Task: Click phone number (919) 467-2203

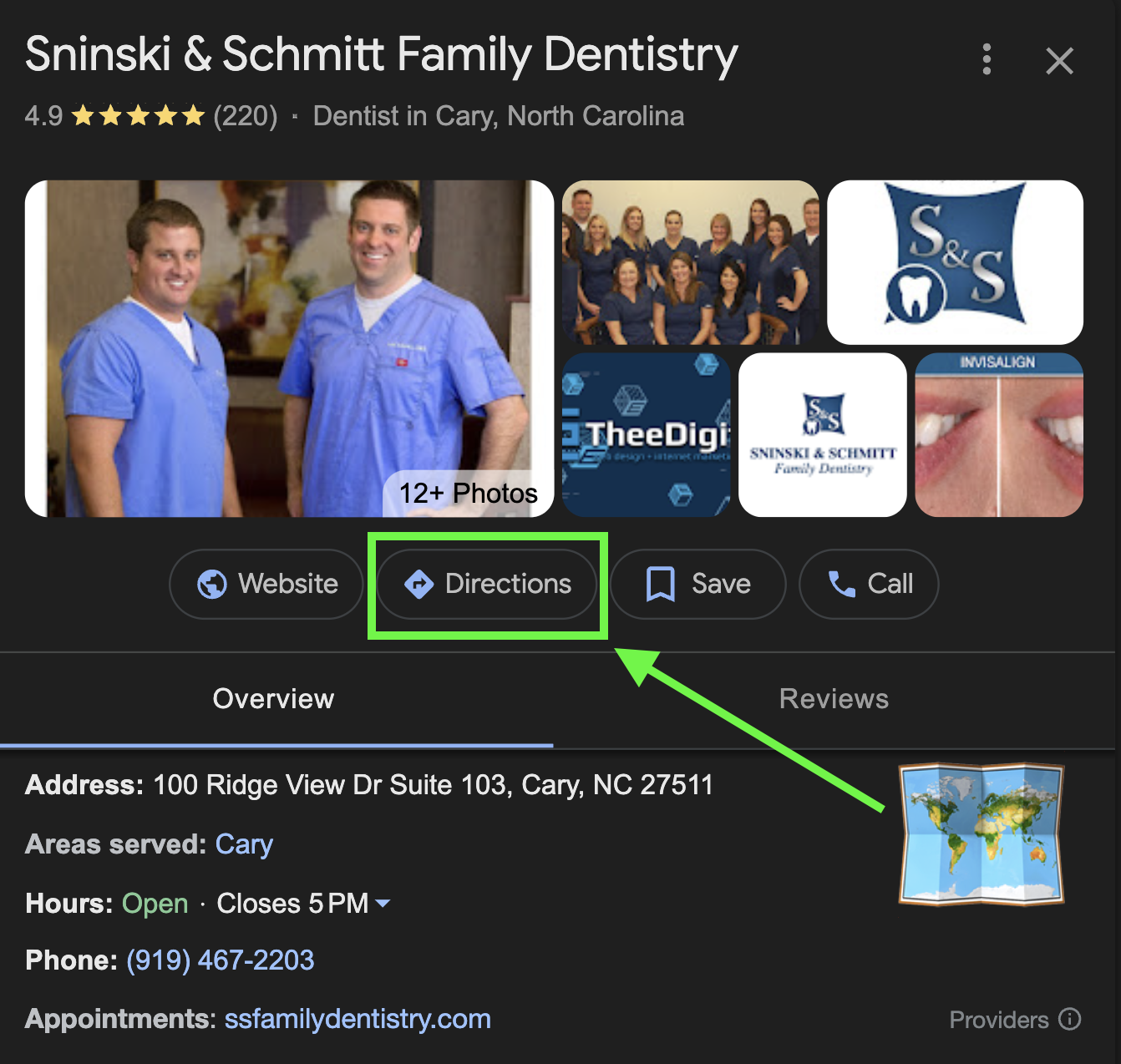Action: [221, 960]
